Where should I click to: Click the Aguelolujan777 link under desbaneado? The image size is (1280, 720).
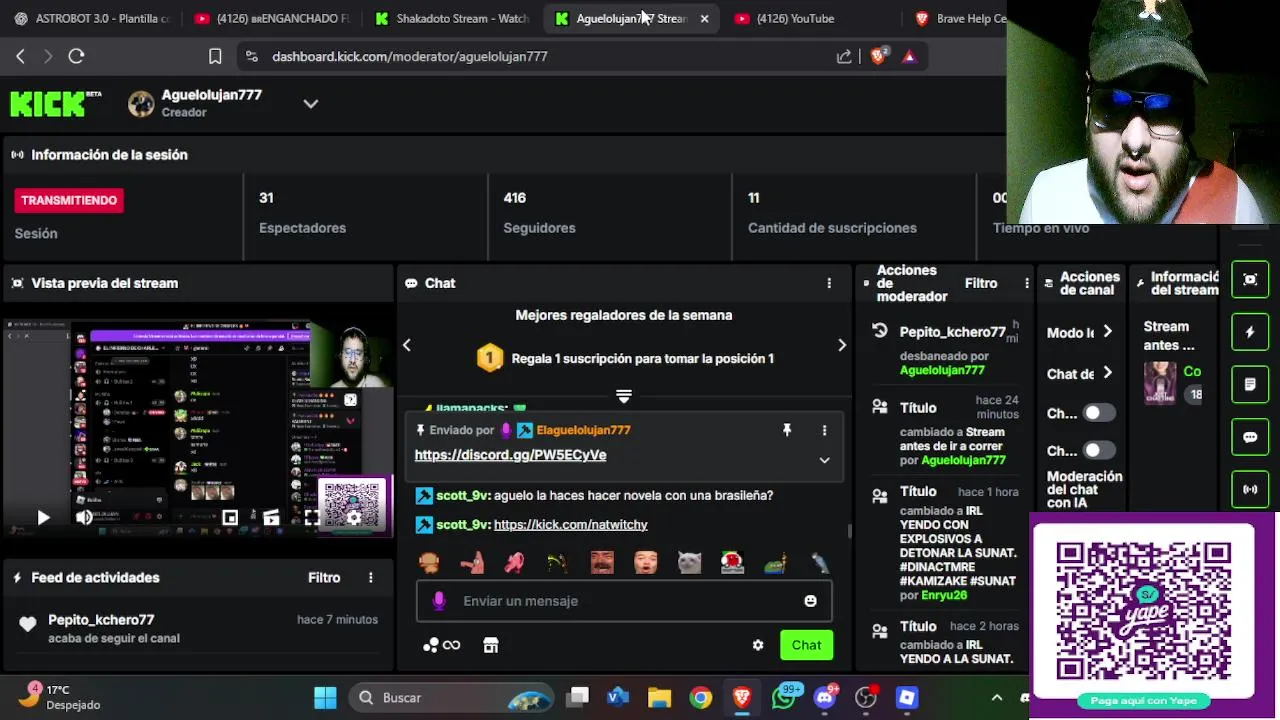[x=942, y=370]
